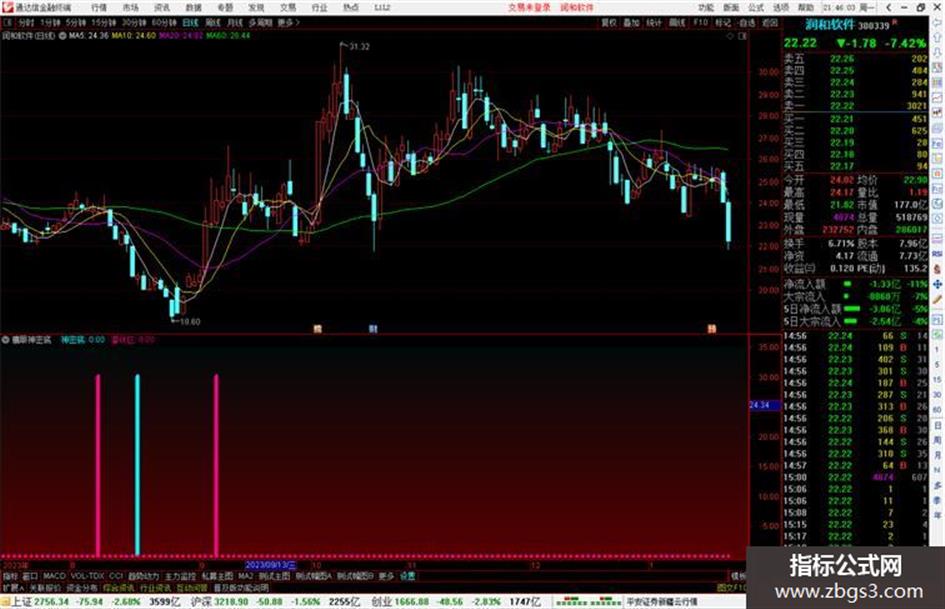Screen dimensions: 945x609
Task: Select the 日线 period tab
Action: click(x=190, y=22)
